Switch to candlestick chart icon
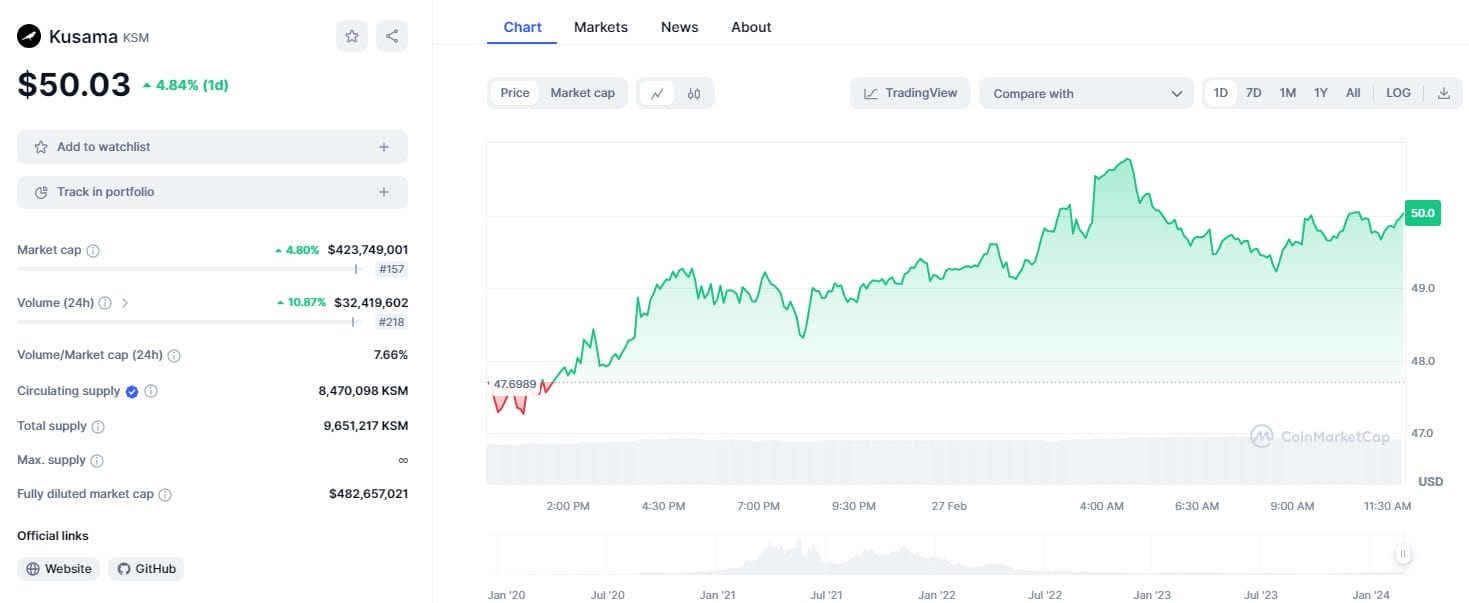 click(694, 94)
